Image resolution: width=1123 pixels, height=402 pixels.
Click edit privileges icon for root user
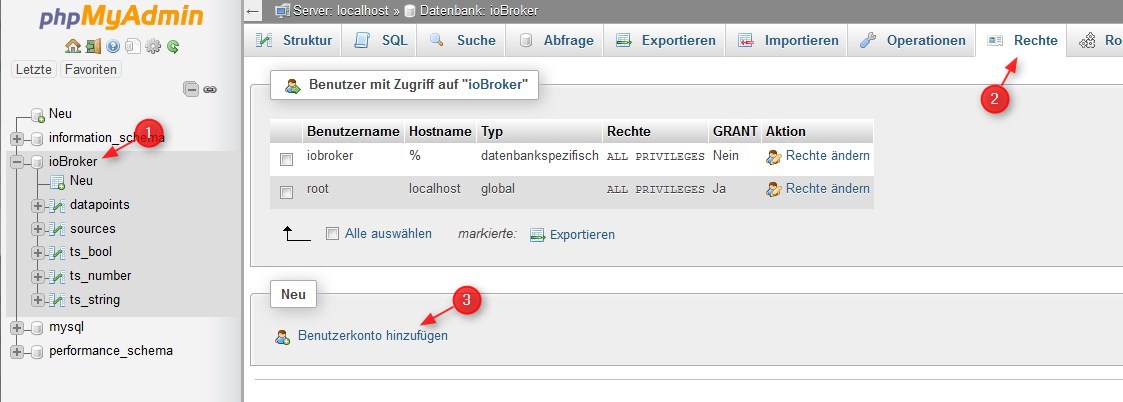773,190
